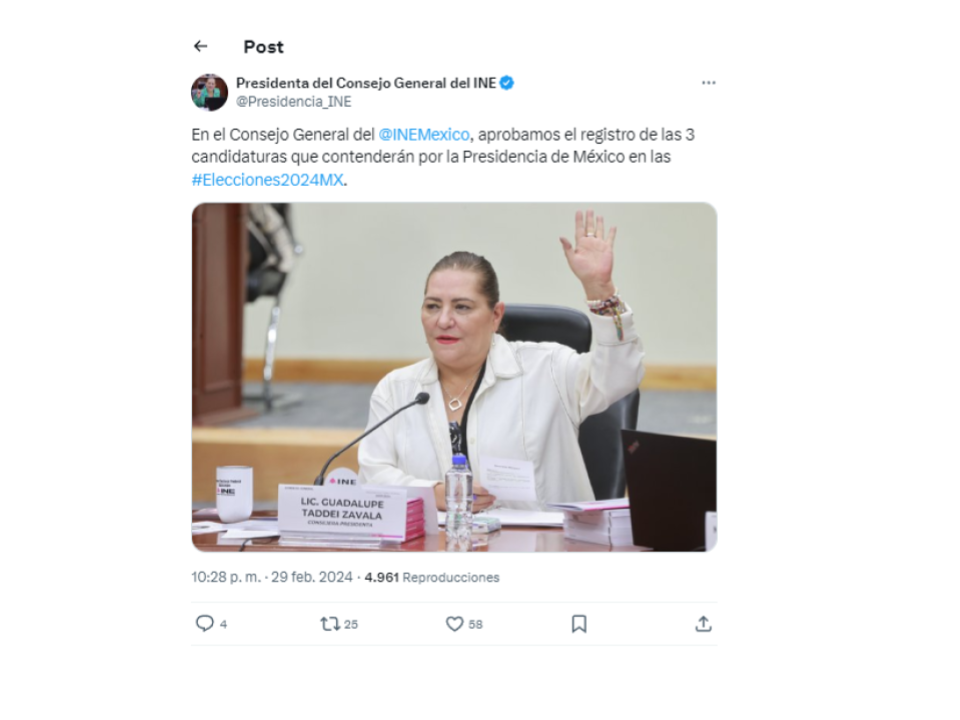Screen dimensions: 960x720
Task: Click the blue verified badge
Action: (507, 83)
